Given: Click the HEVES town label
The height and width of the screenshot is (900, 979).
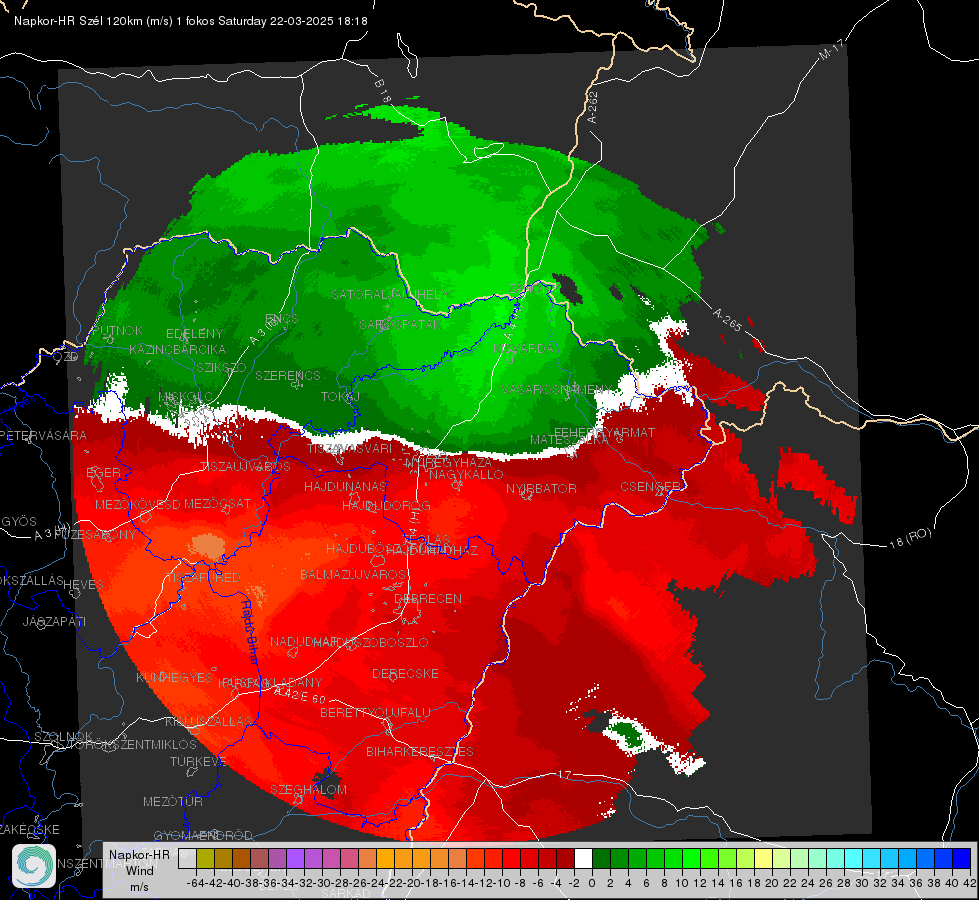Looking at the screenshot, I should [84, 585].
